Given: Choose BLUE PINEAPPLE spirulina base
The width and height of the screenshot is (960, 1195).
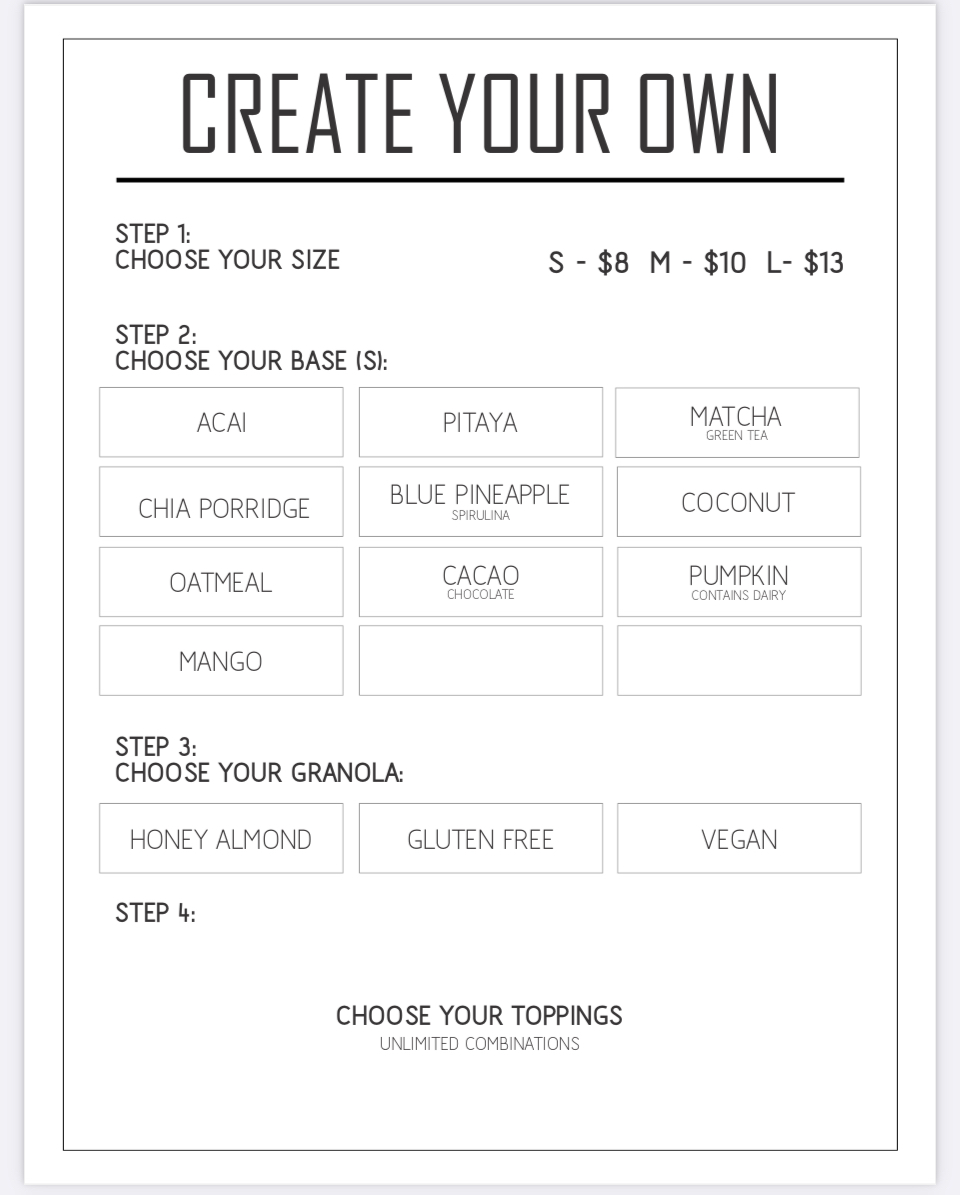Looking at the screenshot, I should (480, 502).
